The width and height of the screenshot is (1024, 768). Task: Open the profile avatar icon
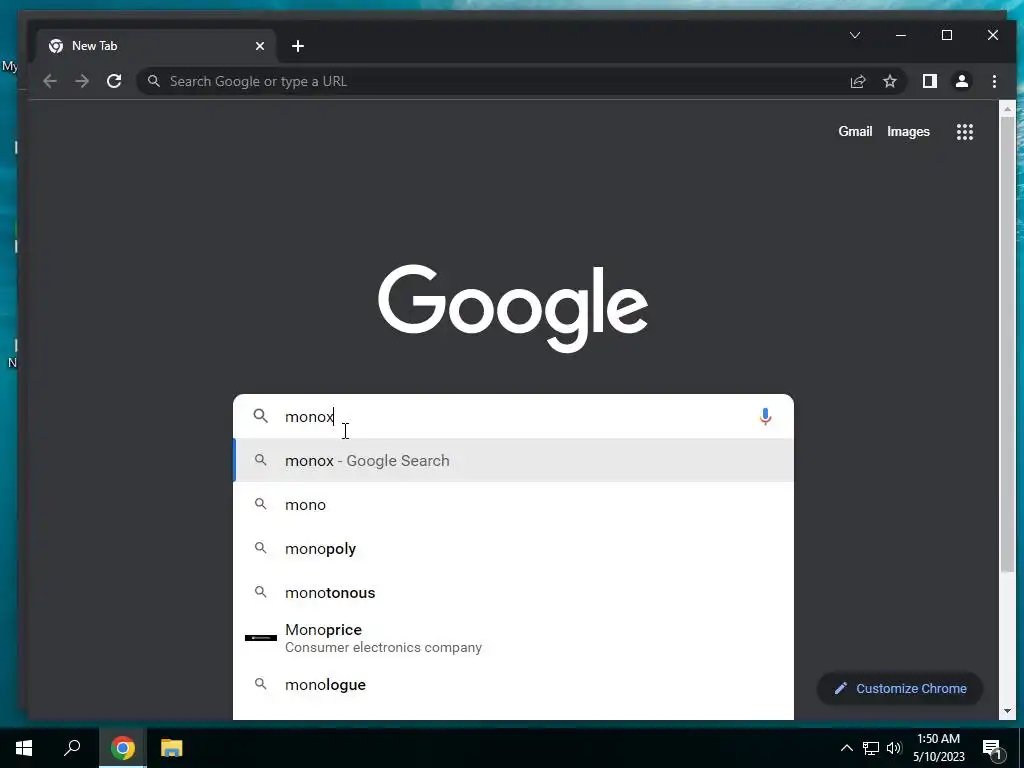pyautogui.click(x=961, y=81)
